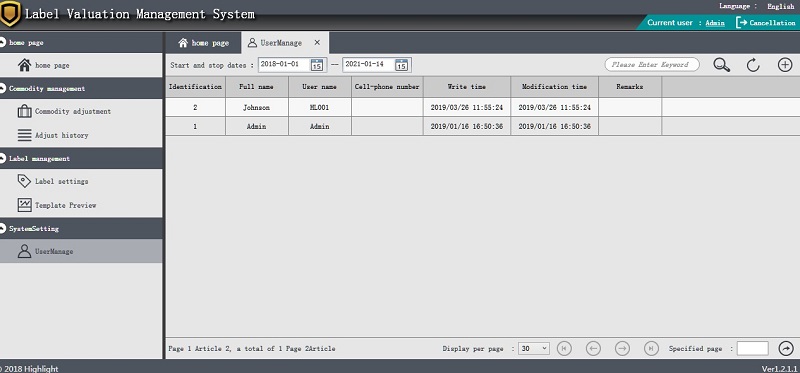Click the Modification time column header
The width and height of the screenshot is (800, 373).
(x=555, y=87)
